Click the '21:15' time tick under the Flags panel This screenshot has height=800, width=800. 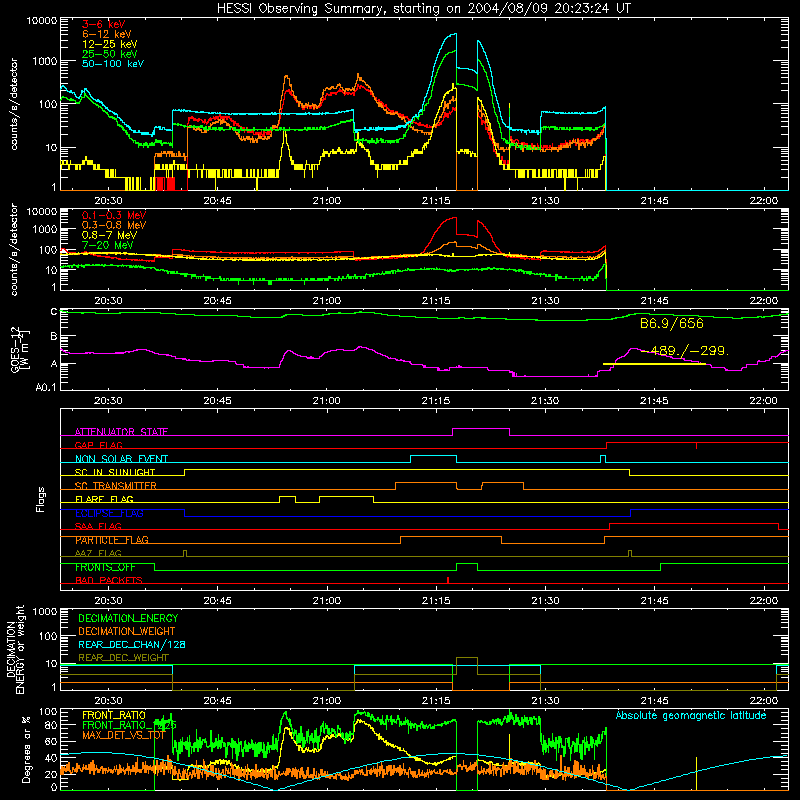tap(436, 601)
